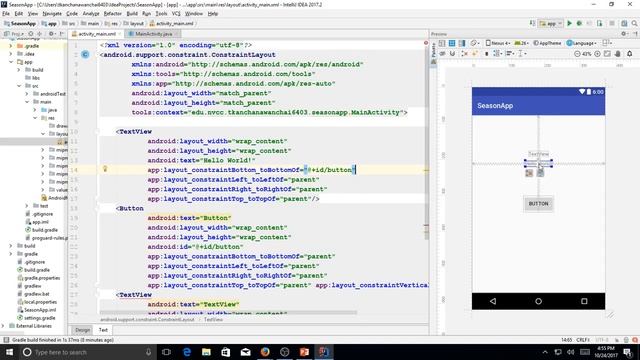Click infer constraints wand icon

click(475, 53)
